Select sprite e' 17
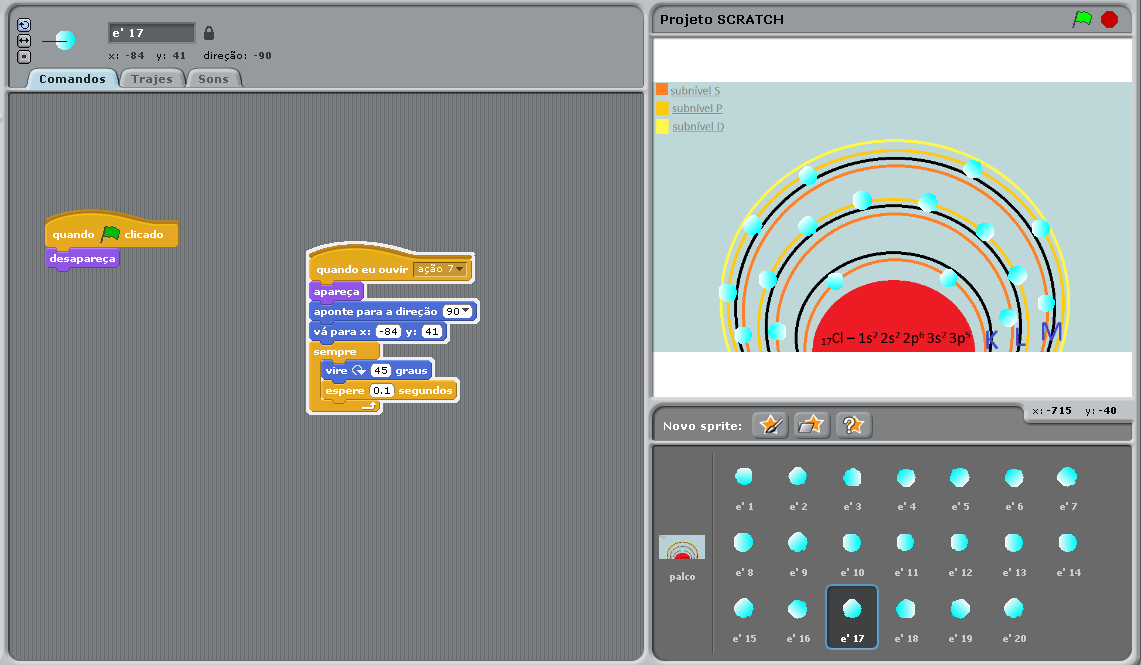The image size is (1141, 665). [x=852, y=617]
